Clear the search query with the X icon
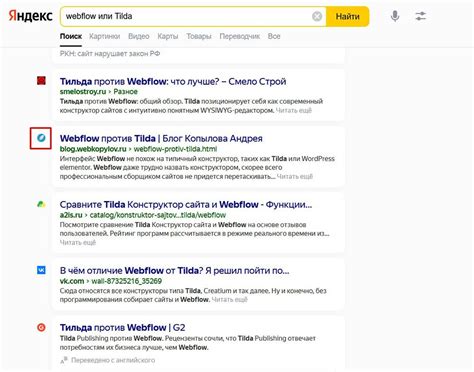Image resolution: width=474 pixels, height=372 pixels. 317,16
